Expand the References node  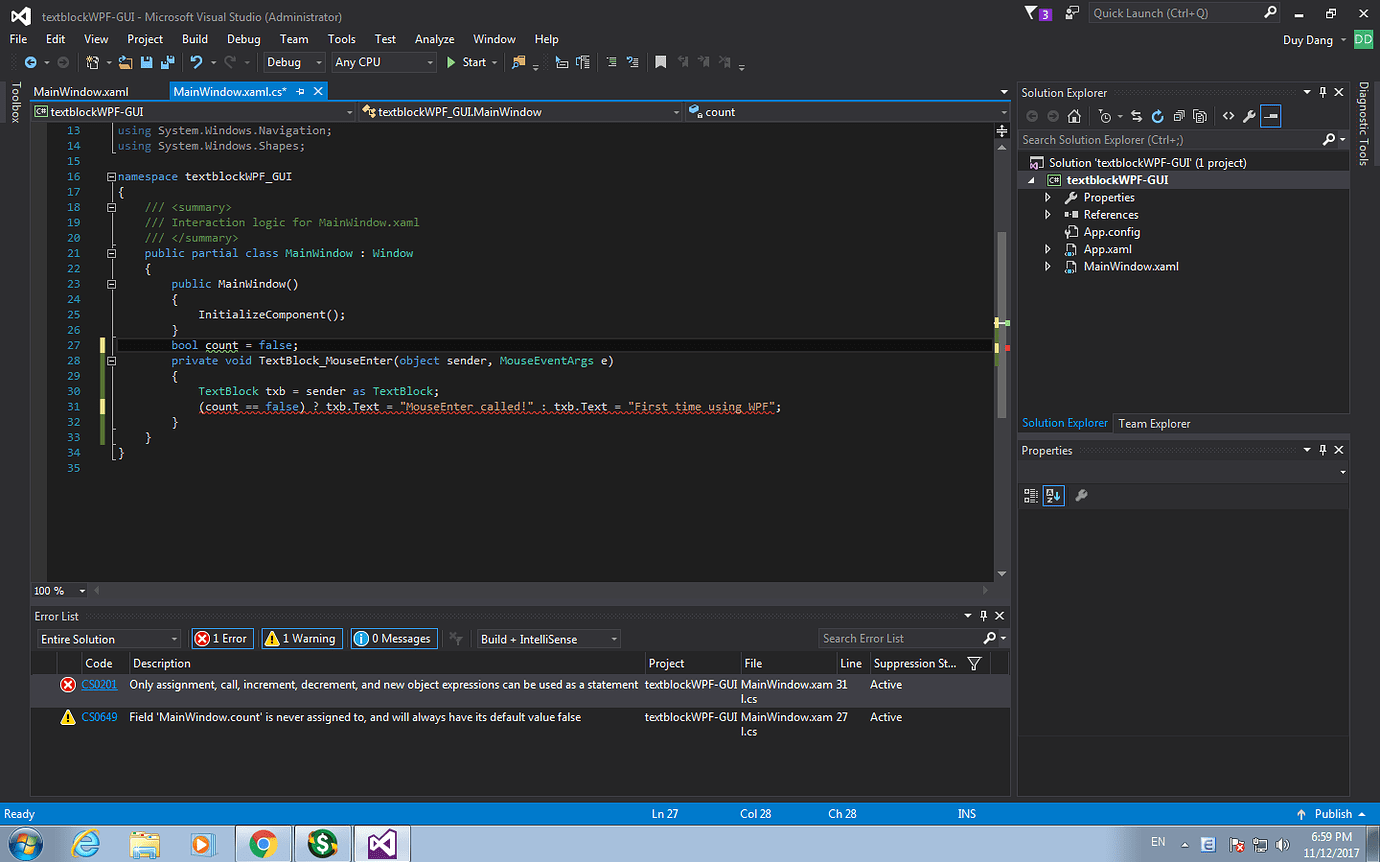pos(1048,215)
